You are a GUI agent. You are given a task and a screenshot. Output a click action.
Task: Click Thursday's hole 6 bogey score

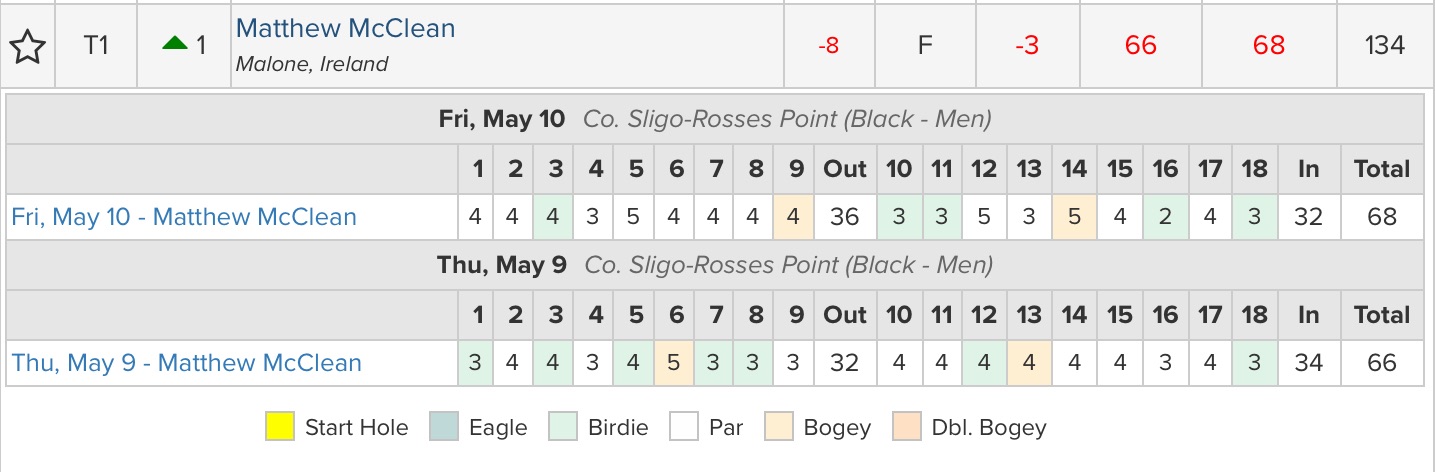(676, 363)
